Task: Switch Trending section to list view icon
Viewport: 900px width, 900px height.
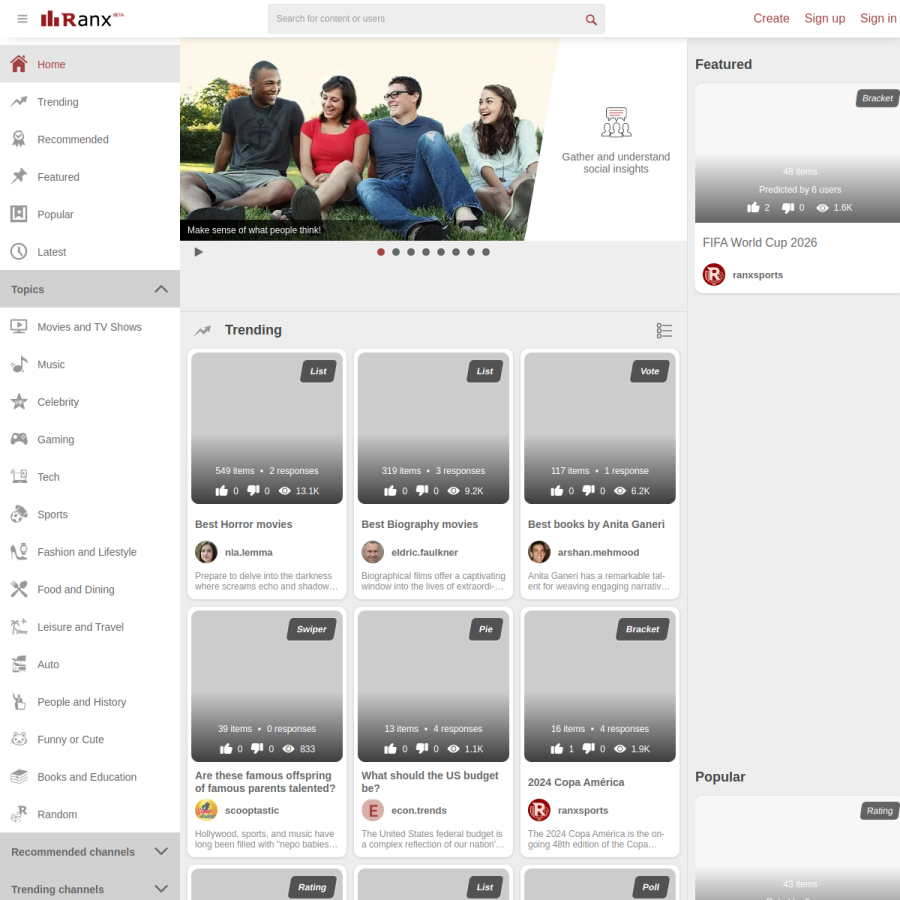Action: (664, 331)
